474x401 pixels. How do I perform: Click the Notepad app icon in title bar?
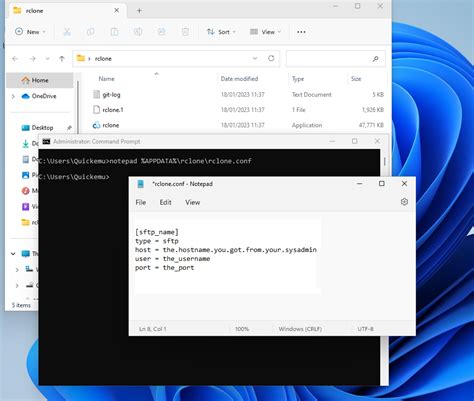click(x=141, y=184)
